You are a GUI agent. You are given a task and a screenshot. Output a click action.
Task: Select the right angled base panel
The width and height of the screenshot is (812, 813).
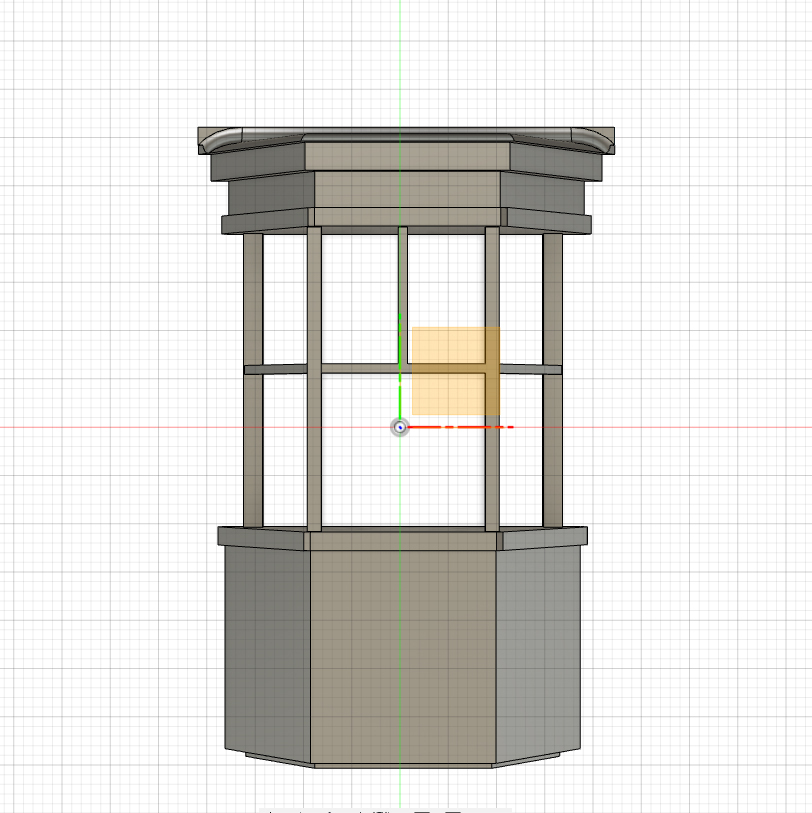click(538, 650)
